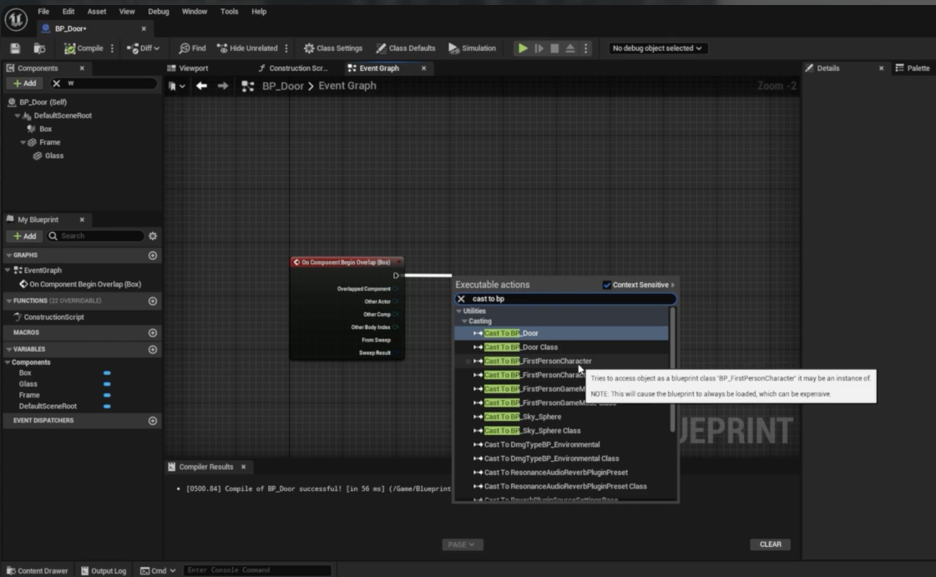
Task: Collapse the Casting category in actions
Action: coord(464,322)
